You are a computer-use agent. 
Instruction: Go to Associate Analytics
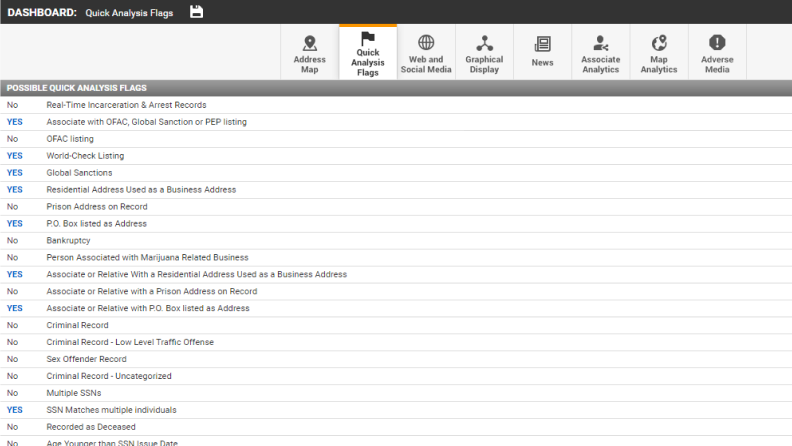pos(600,53)
